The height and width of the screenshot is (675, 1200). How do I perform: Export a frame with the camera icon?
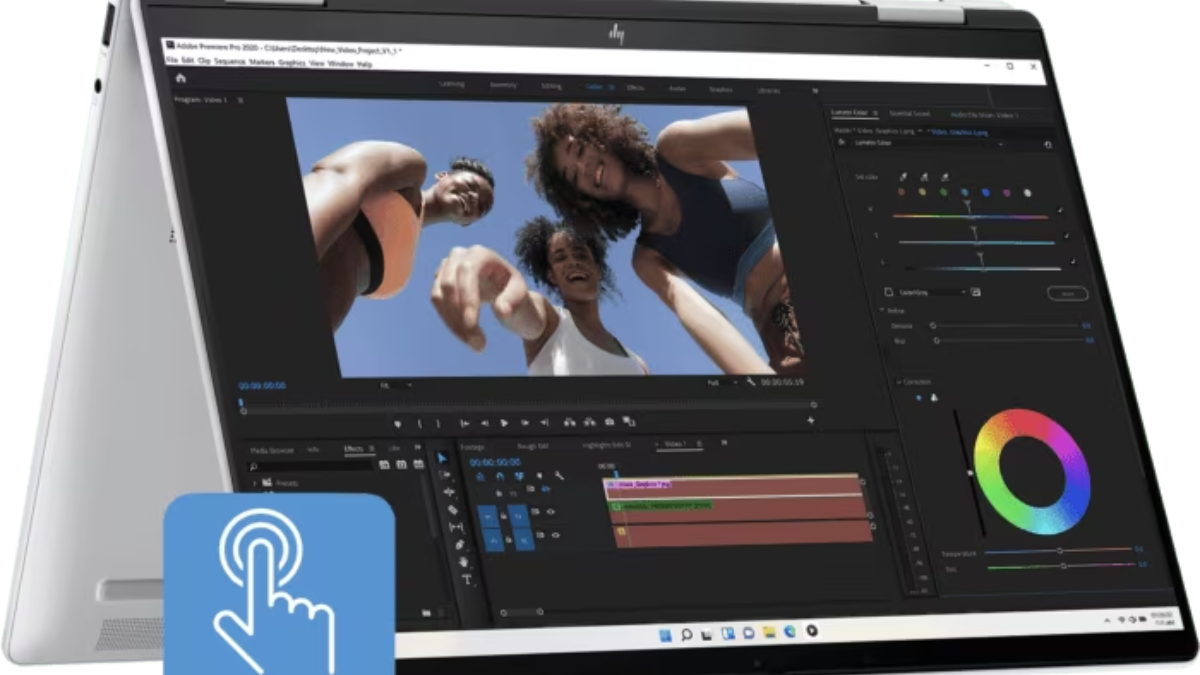[609, 422]
